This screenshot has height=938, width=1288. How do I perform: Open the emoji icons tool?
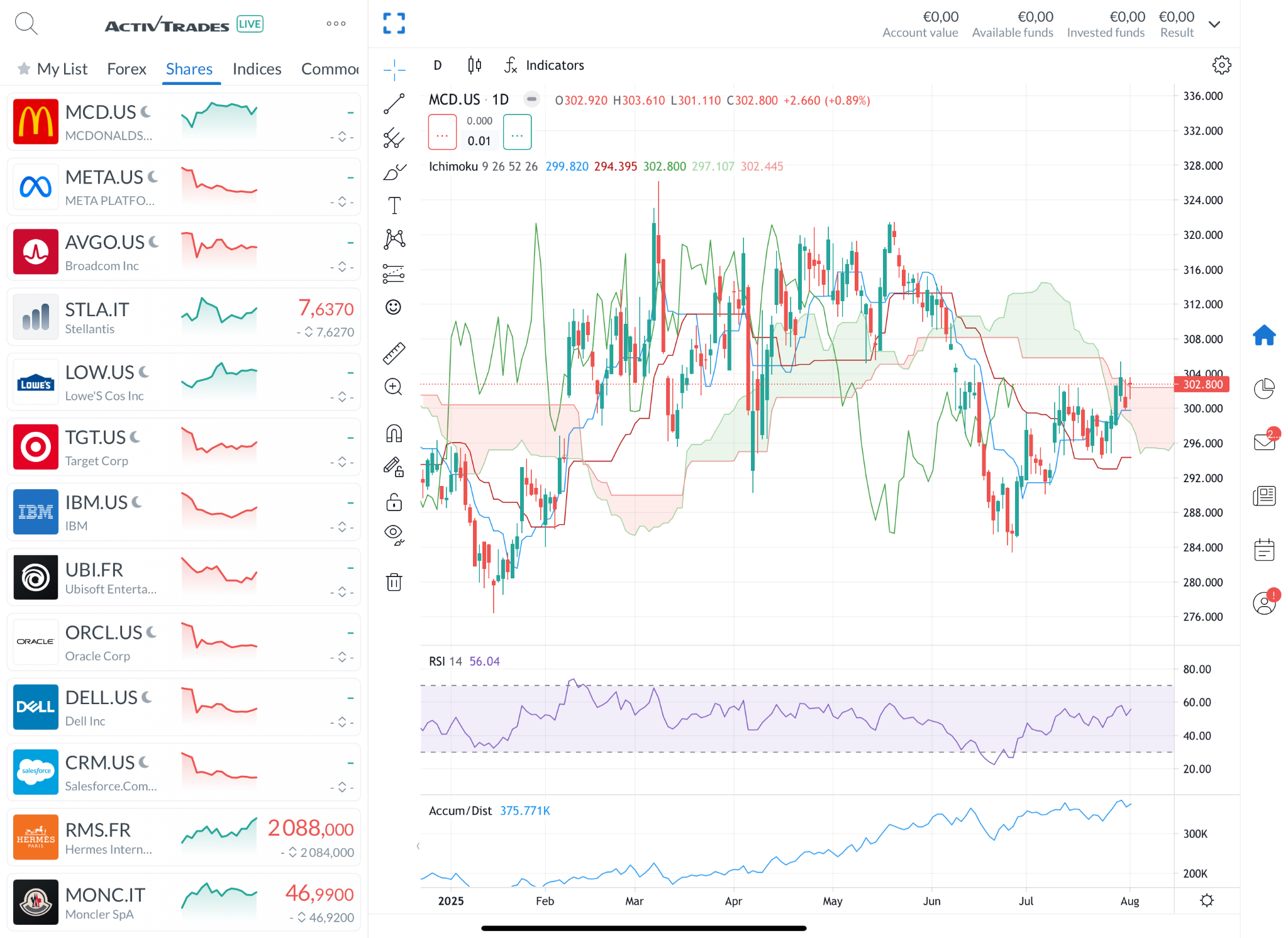(x=394, y=307)
